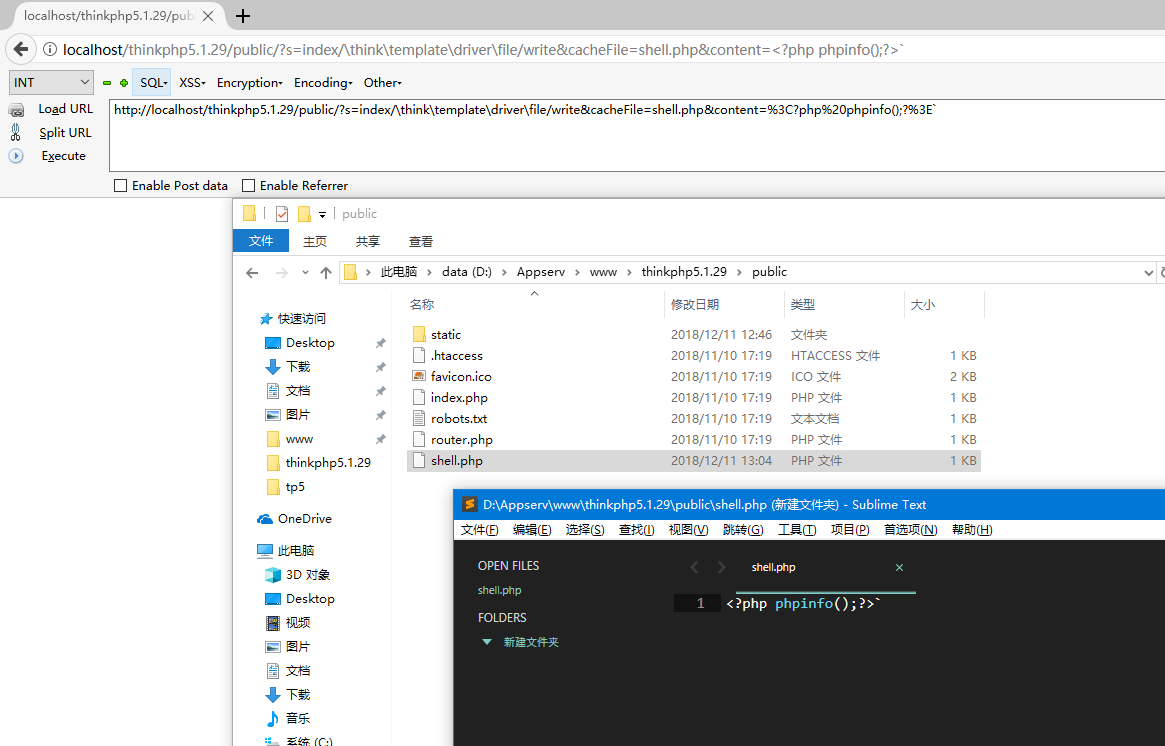Click the green minus HackBar icon

pyautogui.click(x=107, y=83)
